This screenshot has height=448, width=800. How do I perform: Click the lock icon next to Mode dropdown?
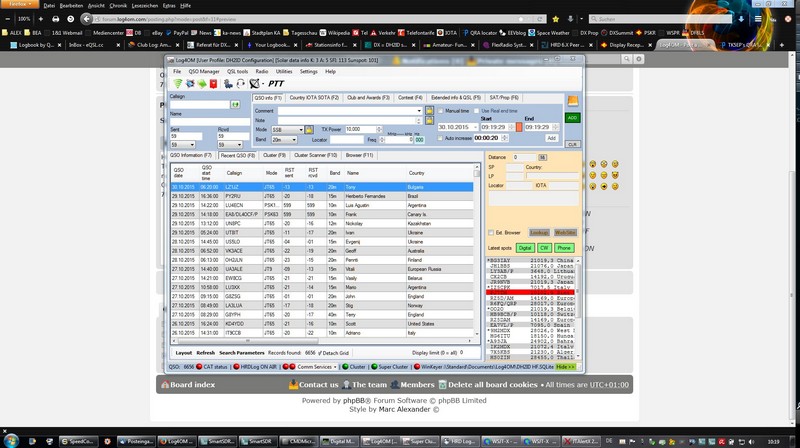pyautogui.click(x=309, y=130)
